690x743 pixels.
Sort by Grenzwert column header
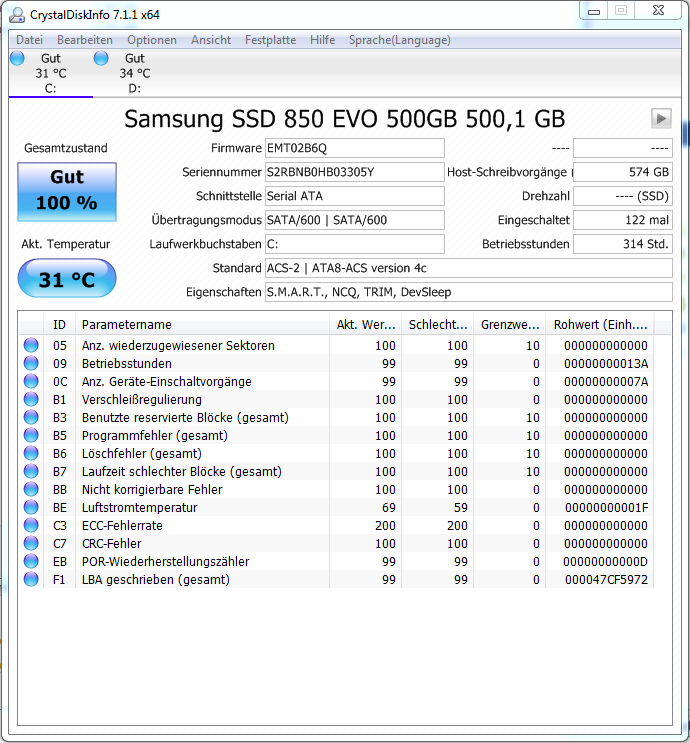[510, 325]
